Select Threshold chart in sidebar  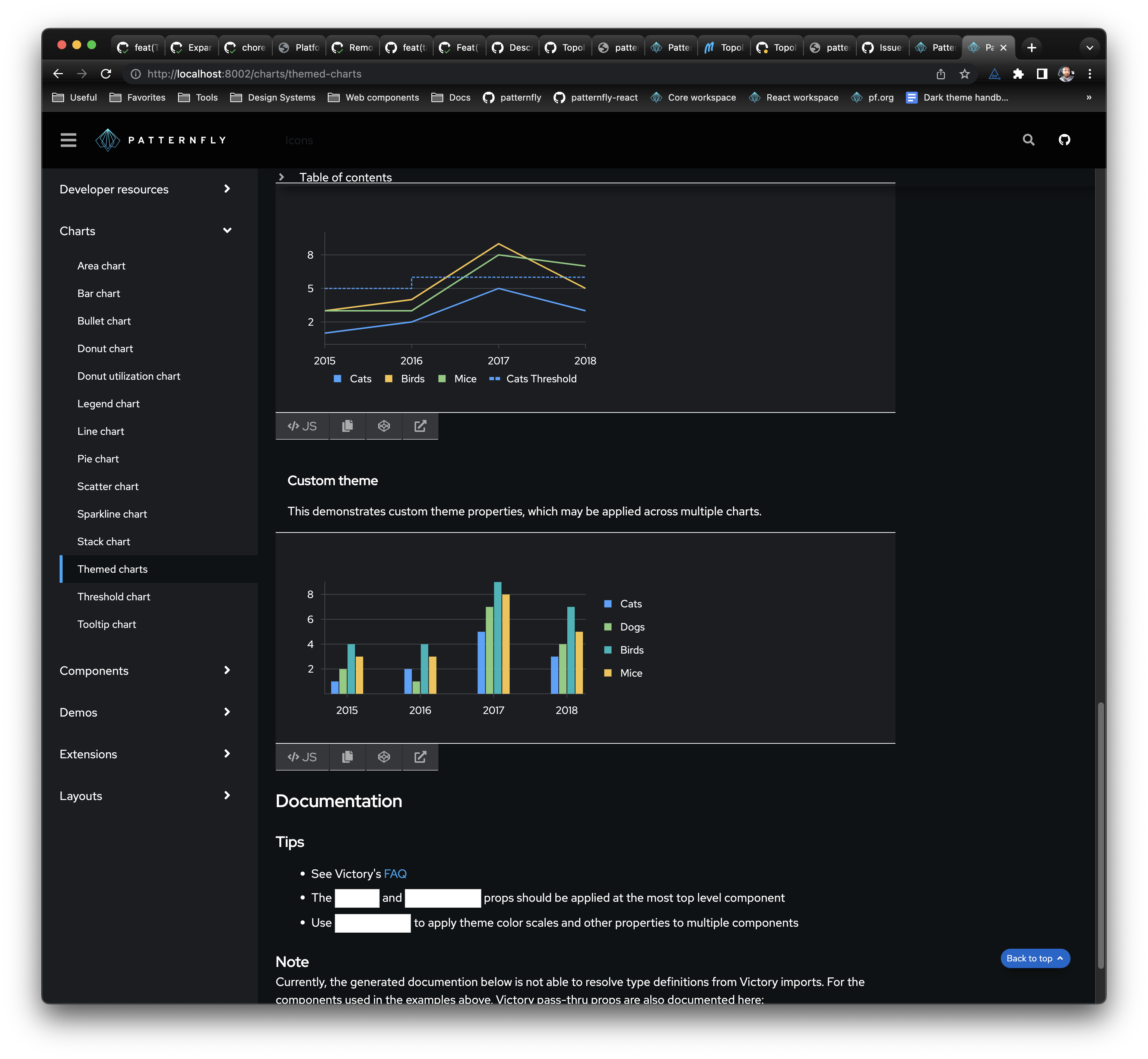coord(114,597)
